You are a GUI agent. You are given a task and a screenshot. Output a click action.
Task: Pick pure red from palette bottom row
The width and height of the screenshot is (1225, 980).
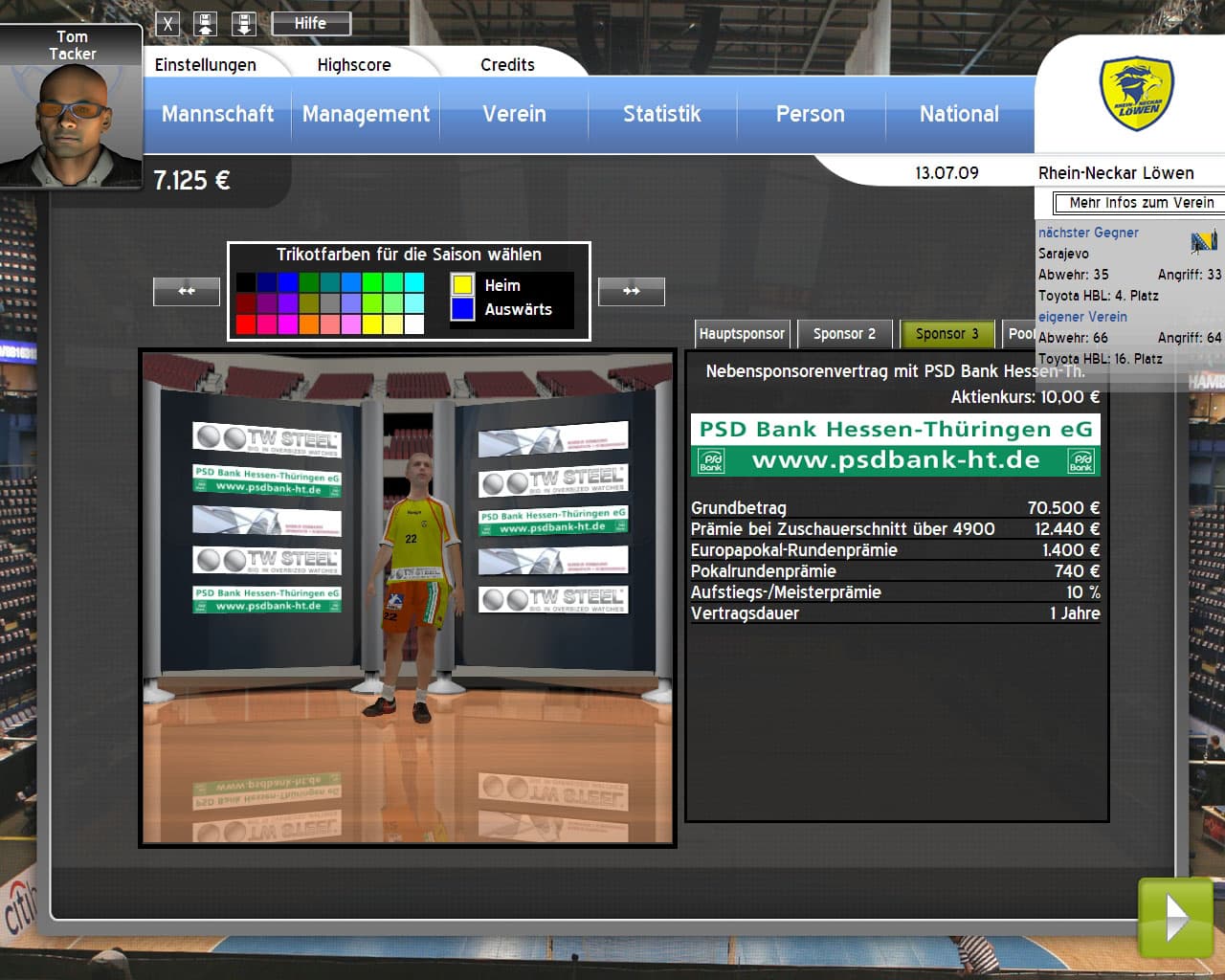click(246, 324)
